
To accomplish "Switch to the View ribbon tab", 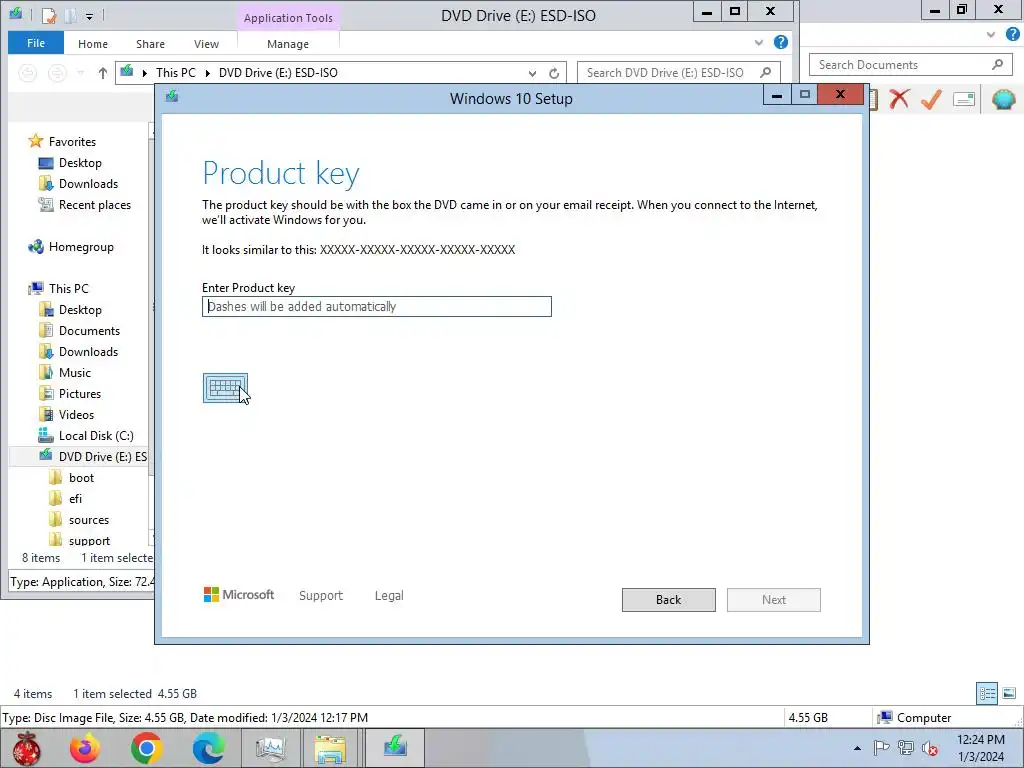I will pos(206,44).
